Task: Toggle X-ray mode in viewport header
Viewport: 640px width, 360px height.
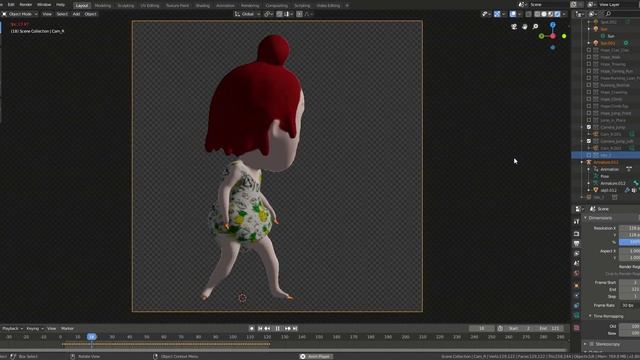Action: [x=529, y=14]
